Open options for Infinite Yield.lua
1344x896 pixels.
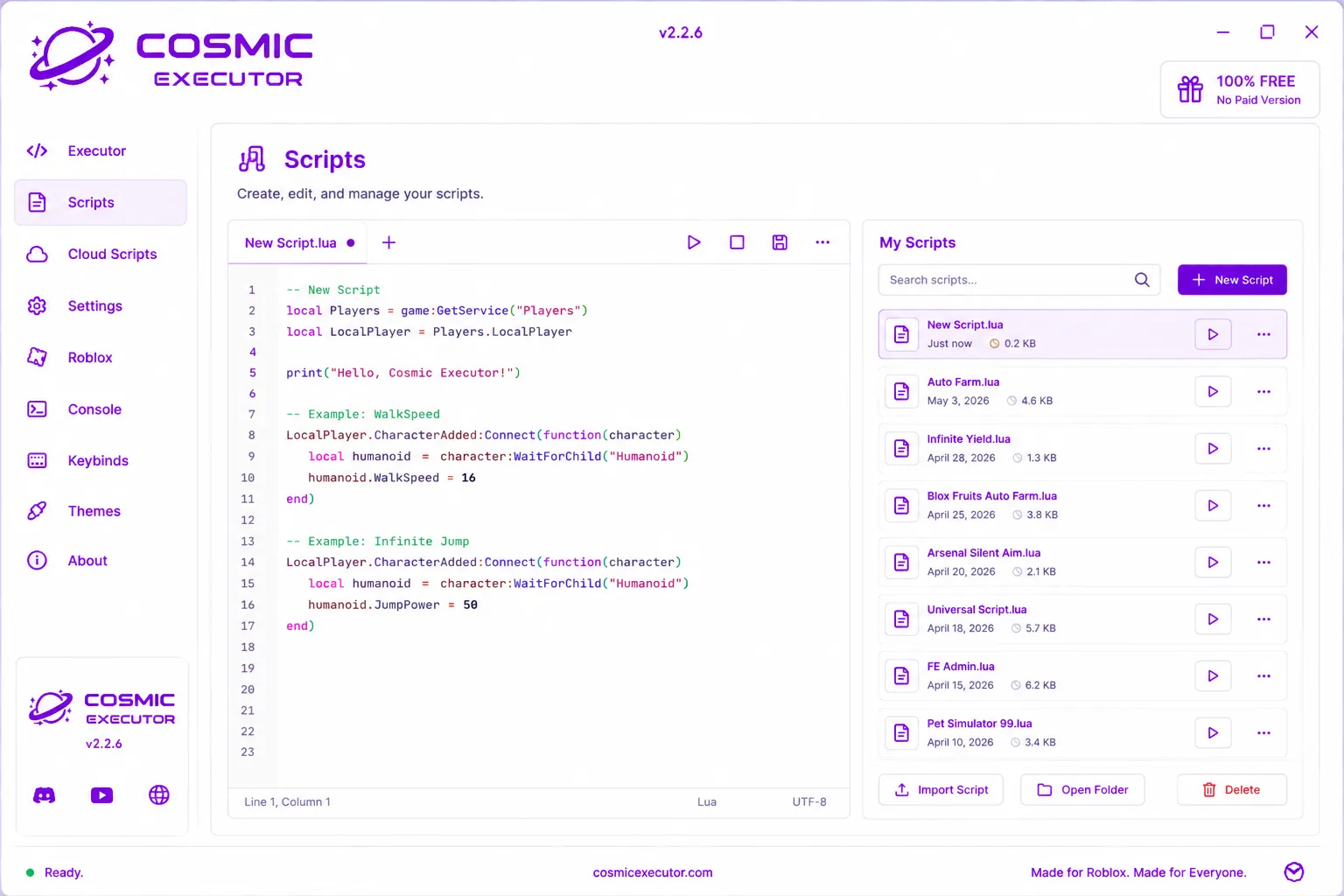click(1263, 448)
